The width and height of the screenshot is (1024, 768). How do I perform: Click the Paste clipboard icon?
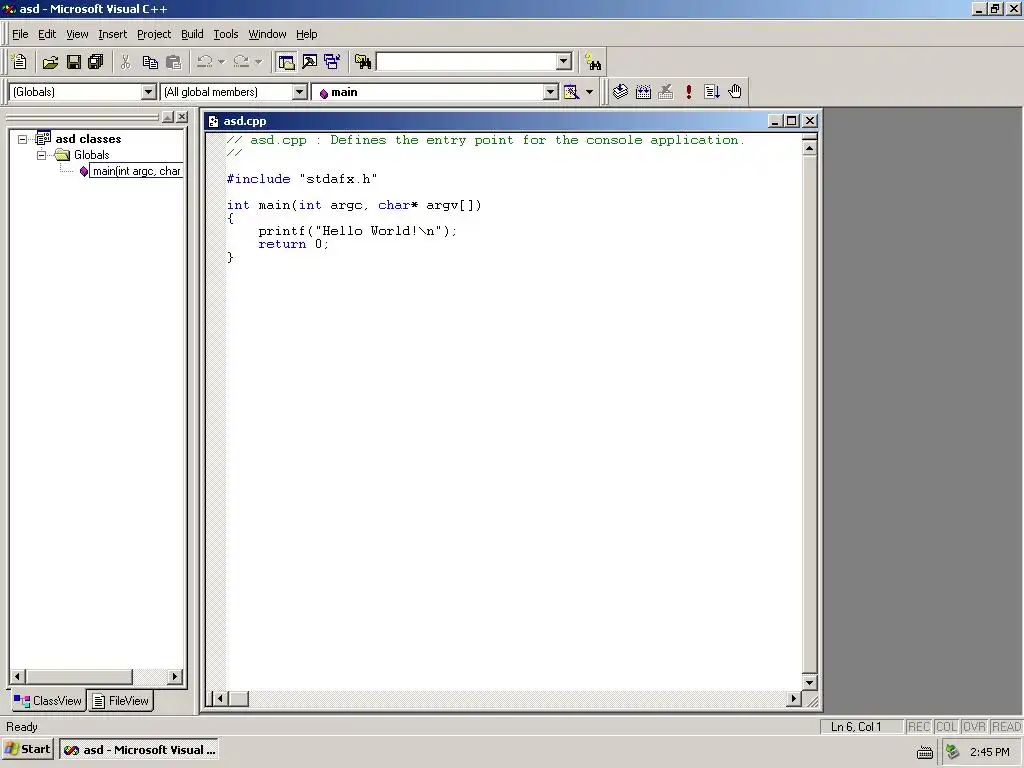[173, 62]
